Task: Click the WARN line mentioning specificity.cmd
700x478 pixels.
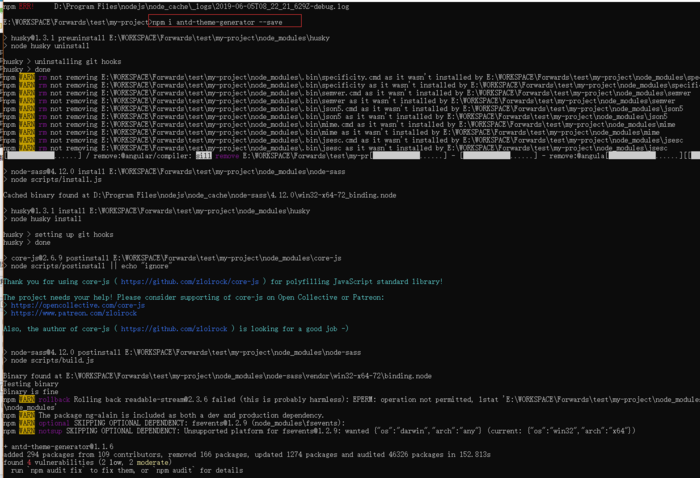Action: pyautogui.click(x=351, y=77)
